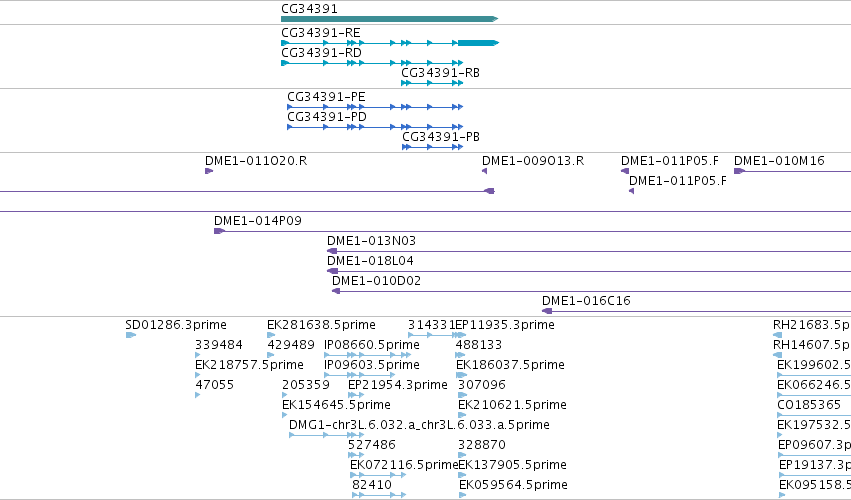Click the EP21954.3prime label
This screenshot has height=500, width=851.
[398, 385]
